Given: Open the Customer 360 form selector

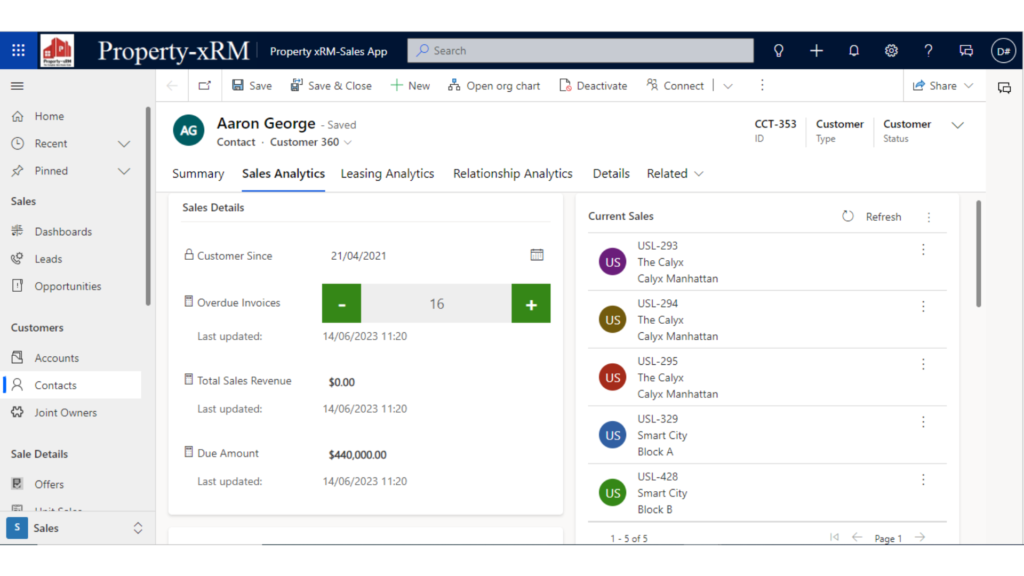Looking at the screenshot, I should coord(311,142).
